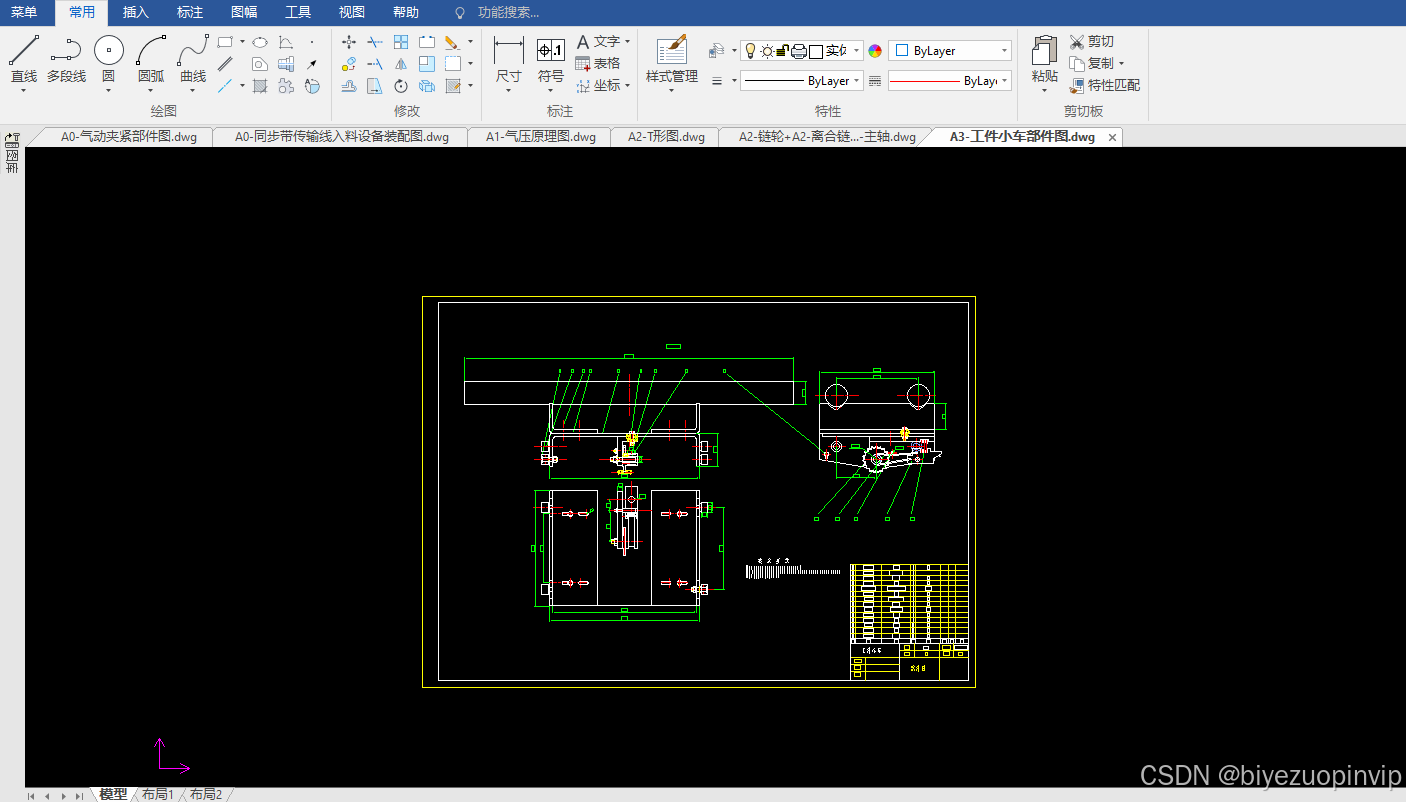Activate the mirror tool in 修改 group
Image resolution: width=1406 pixels, height=802 pixels.
pyautogui.click(x=401, y=64)
